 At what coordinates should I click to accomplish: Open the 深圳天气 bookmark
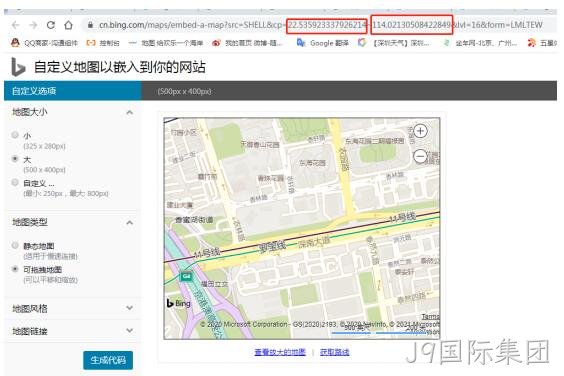[394, 43]
